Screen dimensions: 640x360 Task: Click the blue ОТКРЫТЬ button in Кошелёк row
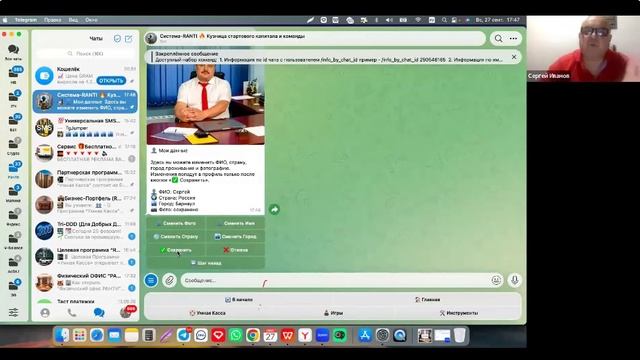click(x=111, y=81)
